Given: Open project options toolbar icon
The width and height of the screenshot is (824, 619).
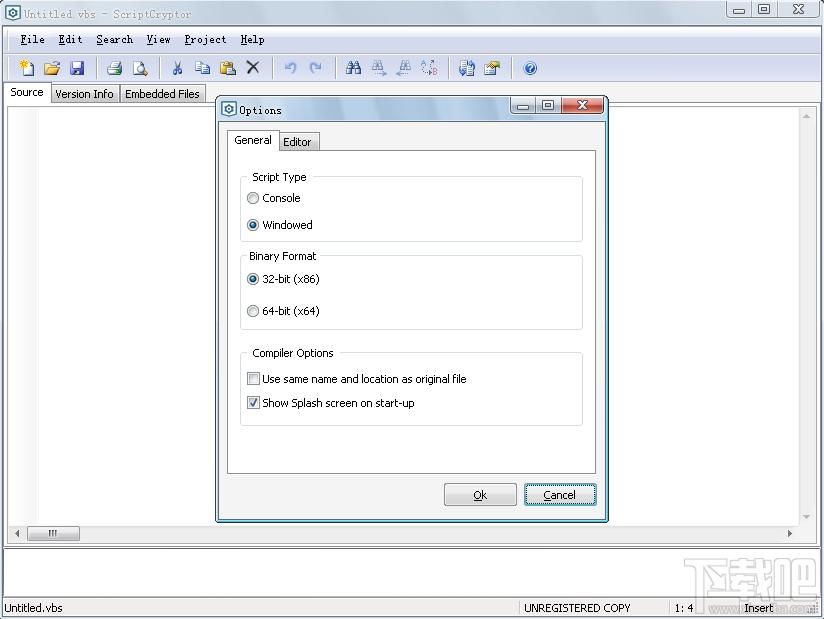Looking at the screenshot, I should pos(492,68).
